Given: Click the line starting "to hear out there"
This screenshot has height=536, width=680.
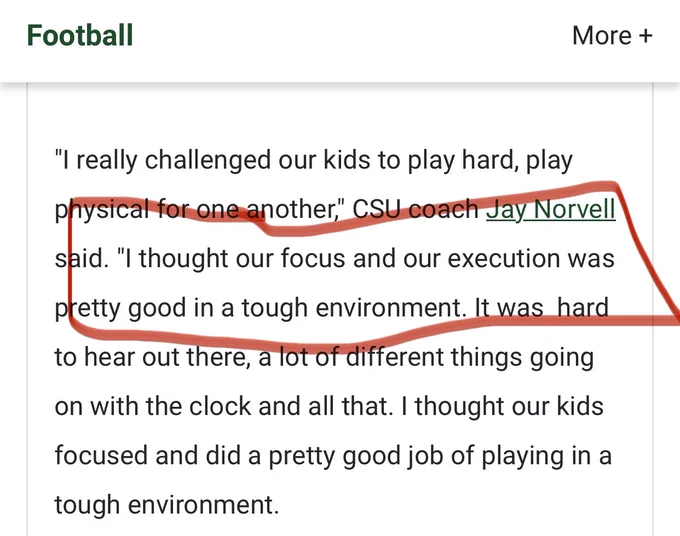Looking at the screenshot, I should tap(324, 357).
